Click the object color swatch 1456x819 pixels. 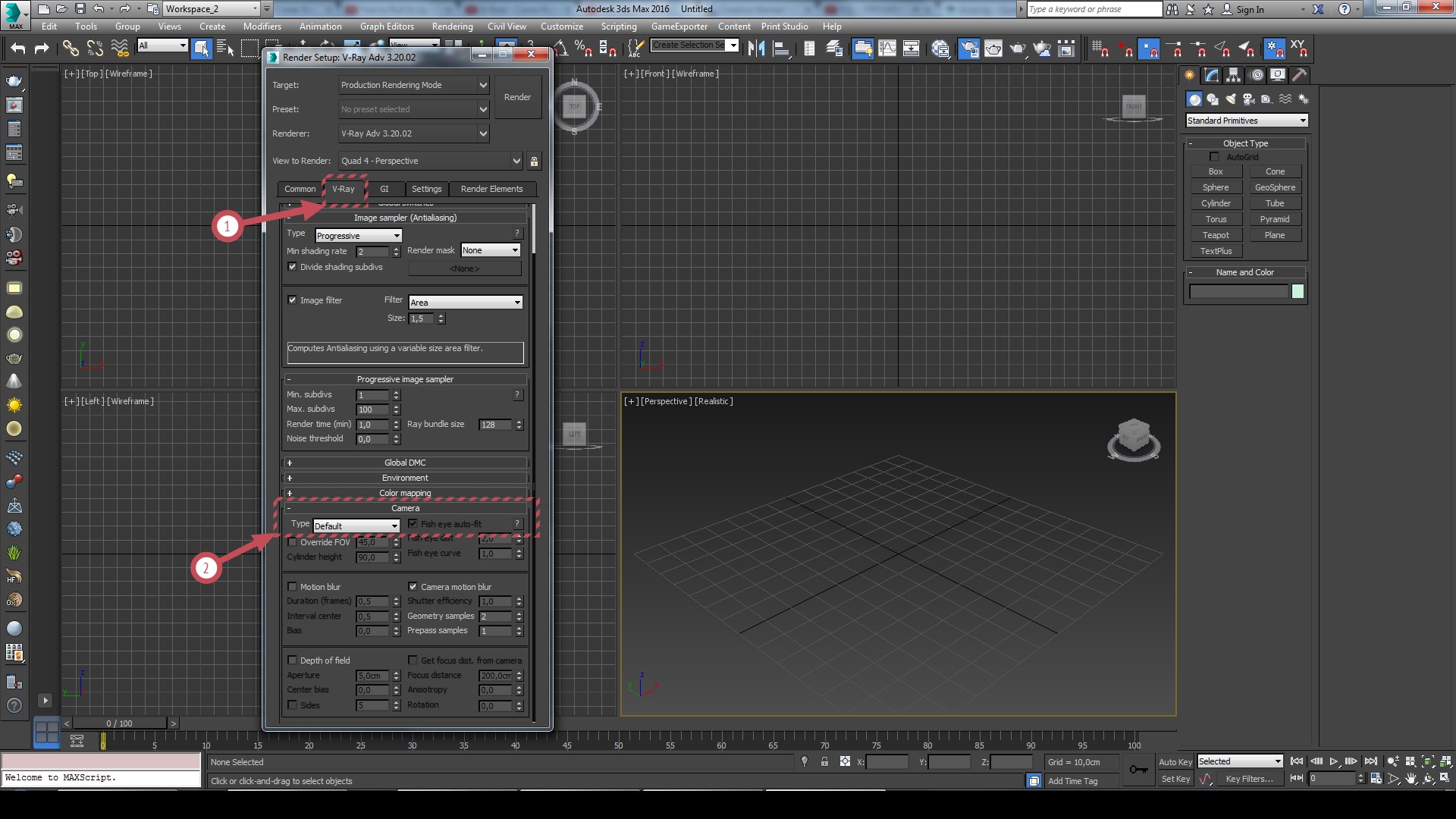(x=1298, y=292)
